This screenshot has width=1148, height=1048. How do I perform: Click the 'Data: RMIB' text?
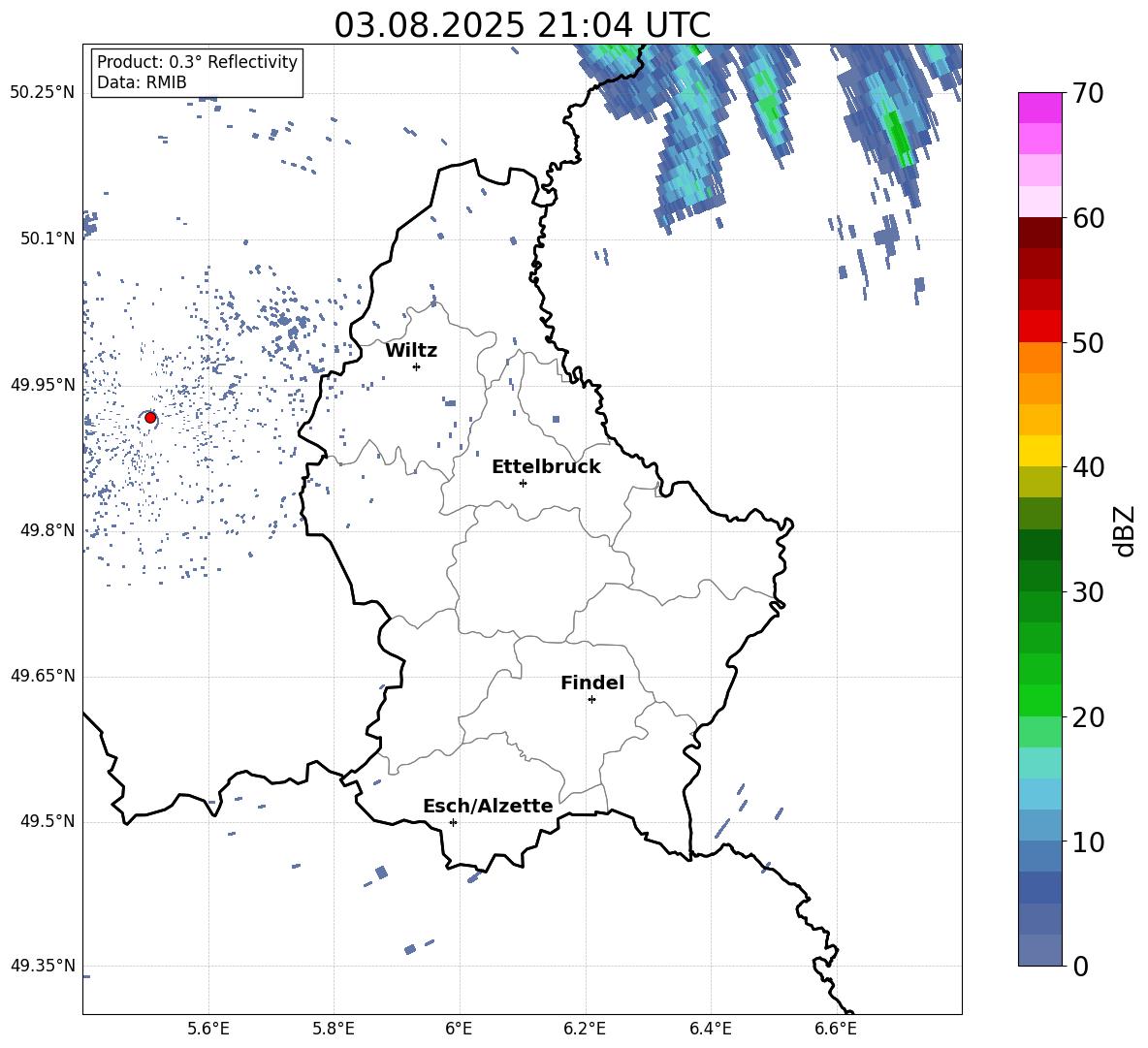[142, 82]
